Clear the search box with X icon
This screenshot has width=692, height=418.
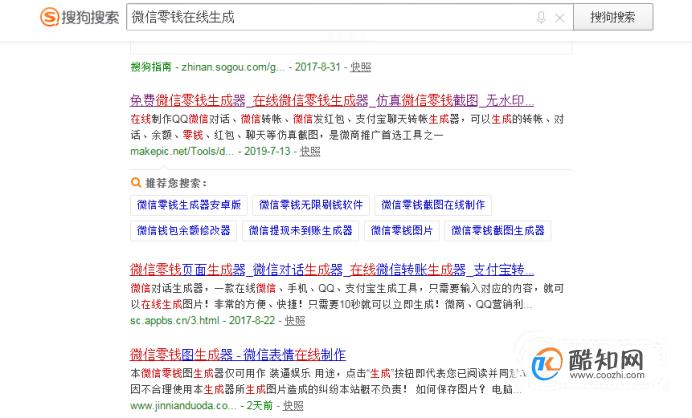click(560, 18)
